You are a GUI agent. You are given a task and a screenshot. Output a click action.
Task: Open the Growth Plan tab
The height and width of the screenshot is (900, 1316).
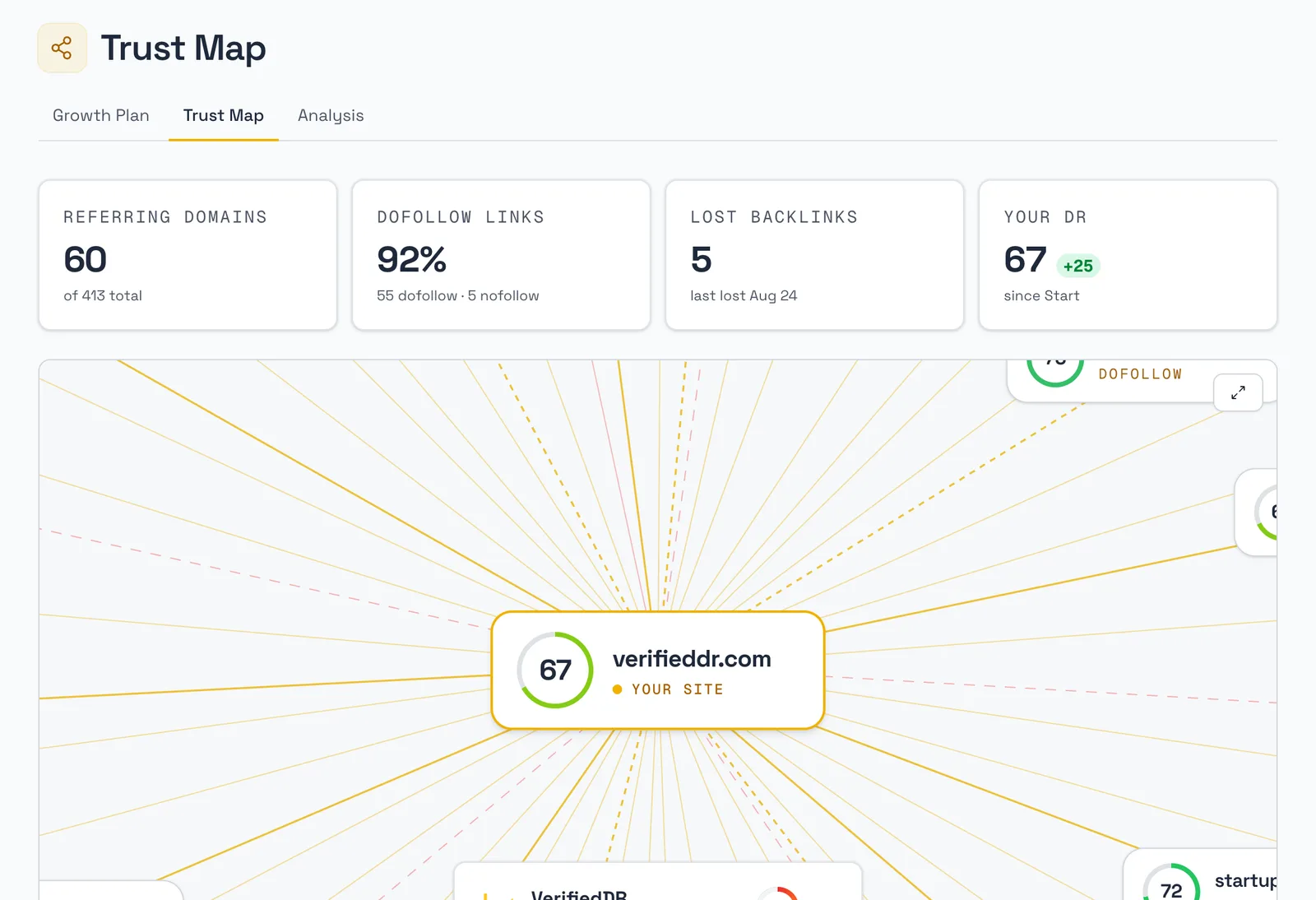tap(101, 115)
